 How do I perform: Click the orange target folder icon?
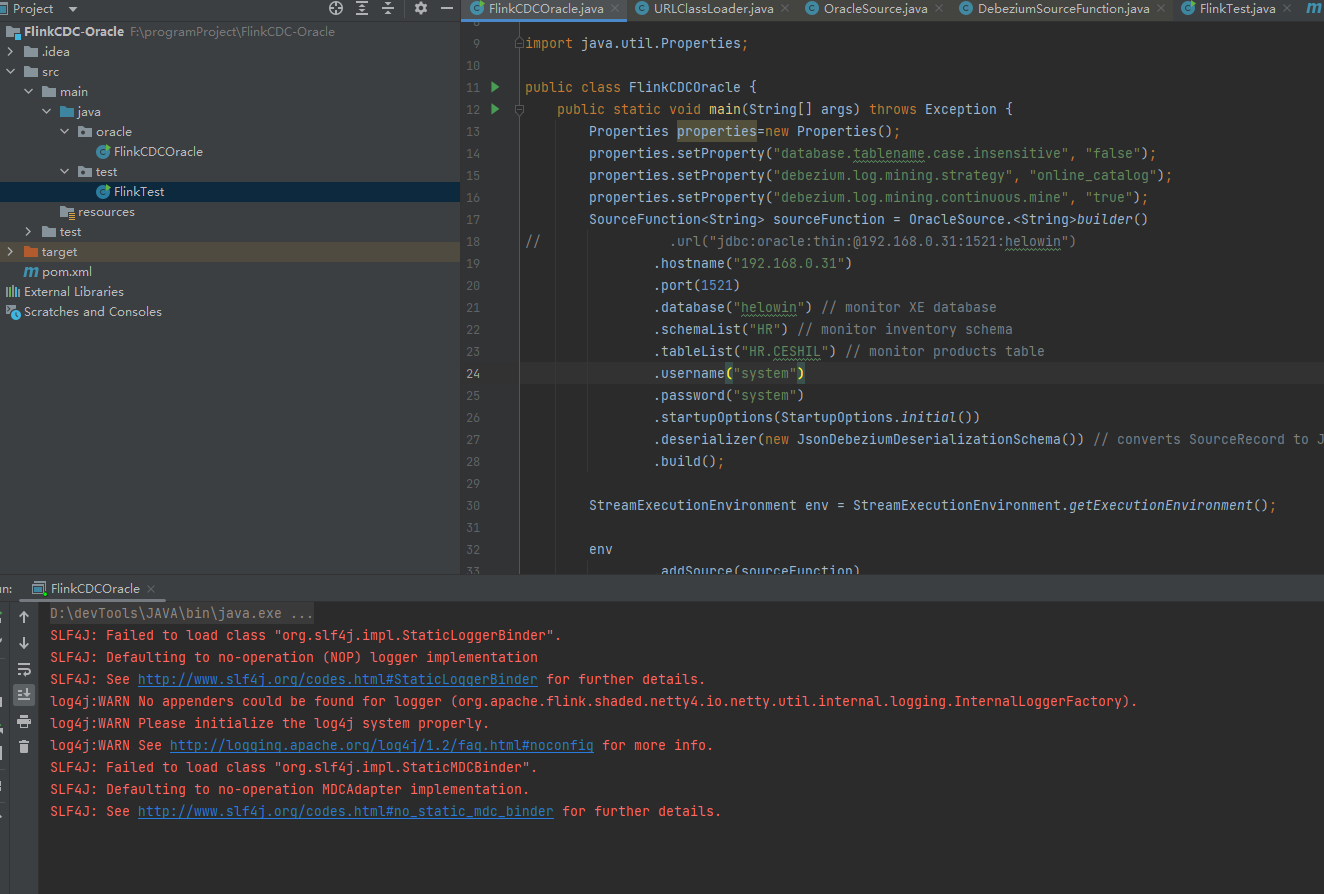click(x=31, y=252)
